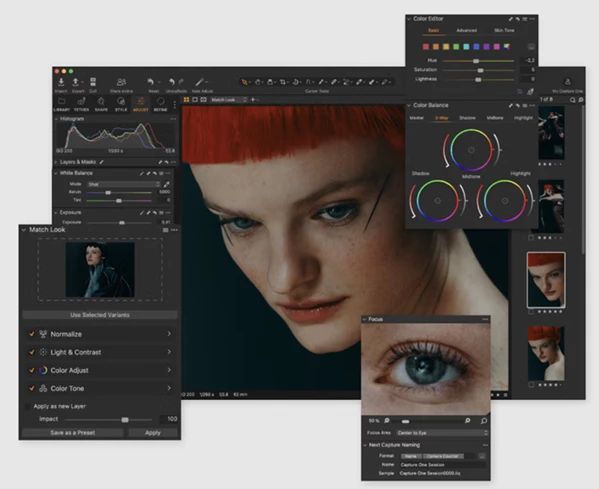This screenshot has height=489, width=599.
Task: Select the Keystone cursor tool
Action: point(308,82)
